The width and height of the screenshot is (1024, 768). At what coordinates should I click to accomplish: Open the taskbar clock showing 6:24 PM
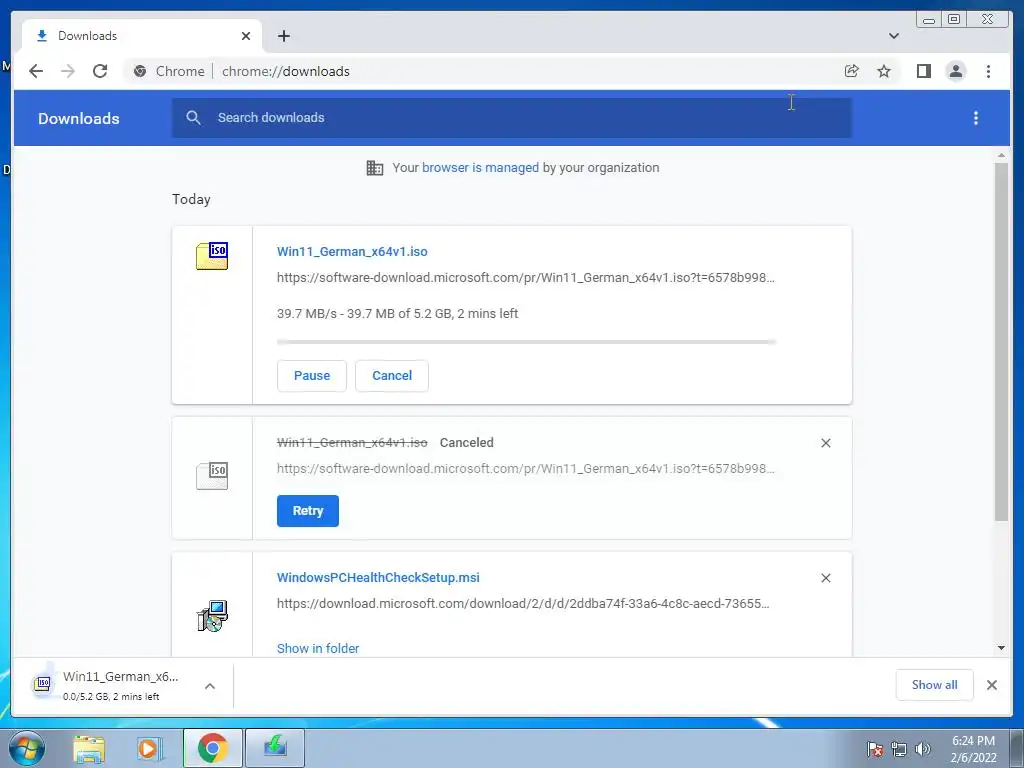pos(973,749)
